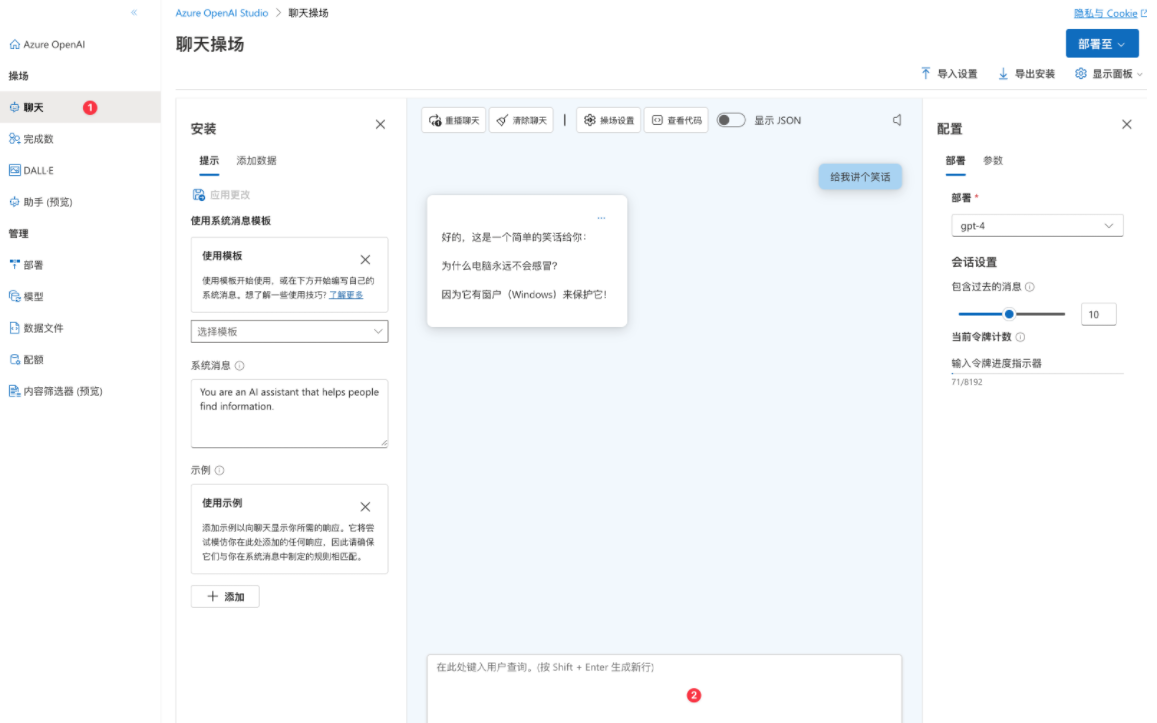Close the 使用模板 card
This screenshot has height=723, width=1157.
365,260
